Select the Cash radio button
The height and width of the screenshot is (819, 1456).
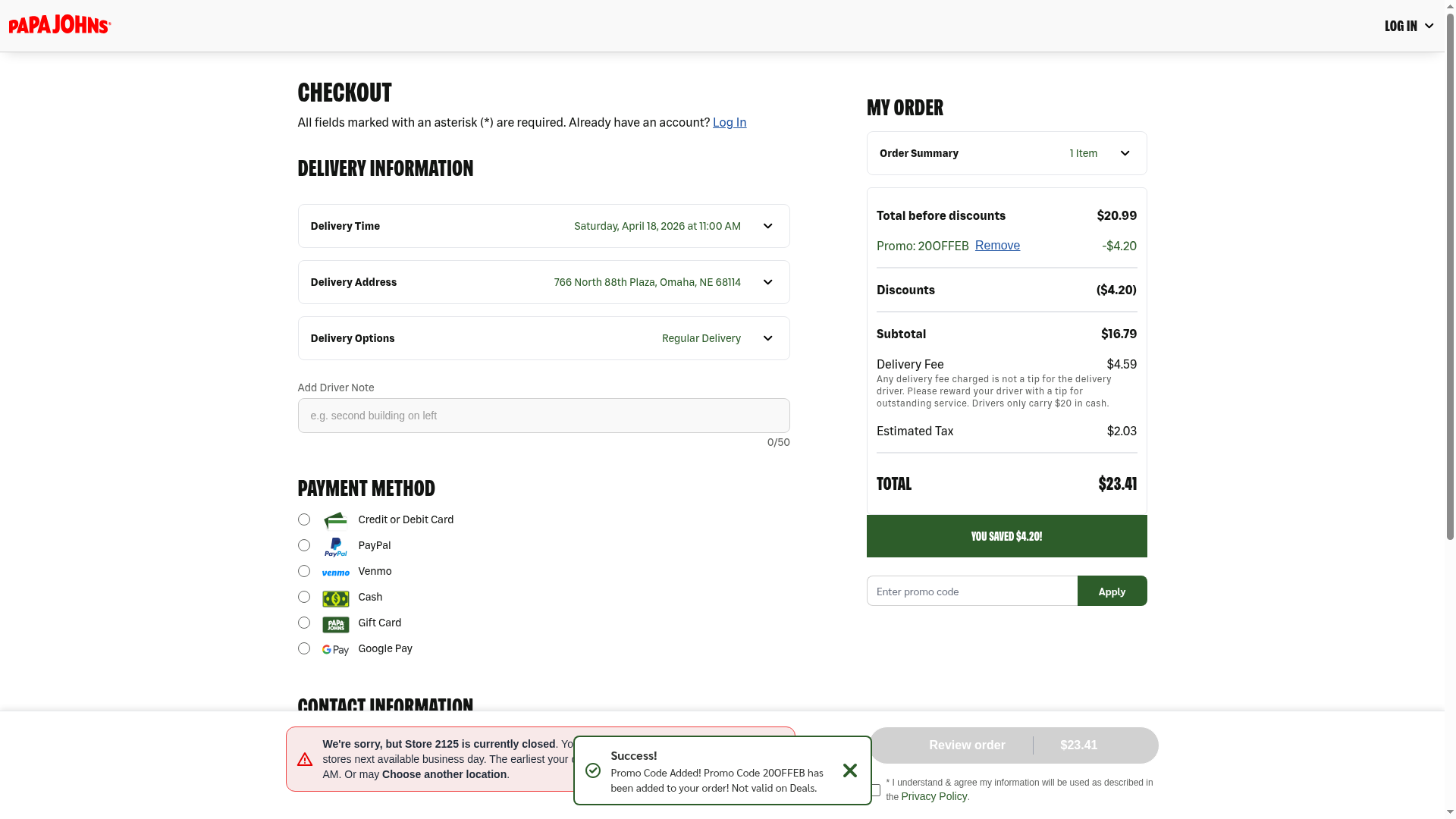coord(304,597)
